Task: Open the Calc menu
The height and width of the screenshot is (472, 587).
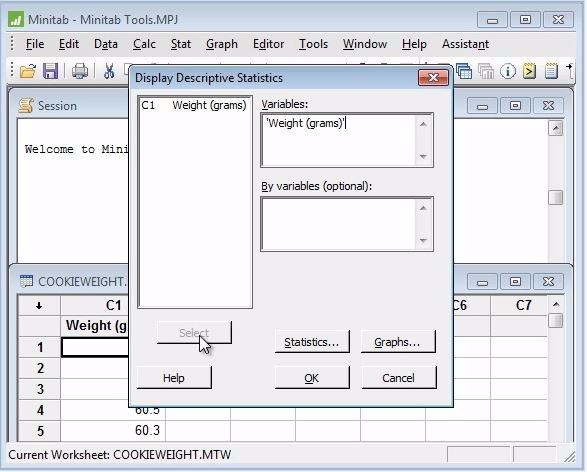Action: (x=144, y=44)
